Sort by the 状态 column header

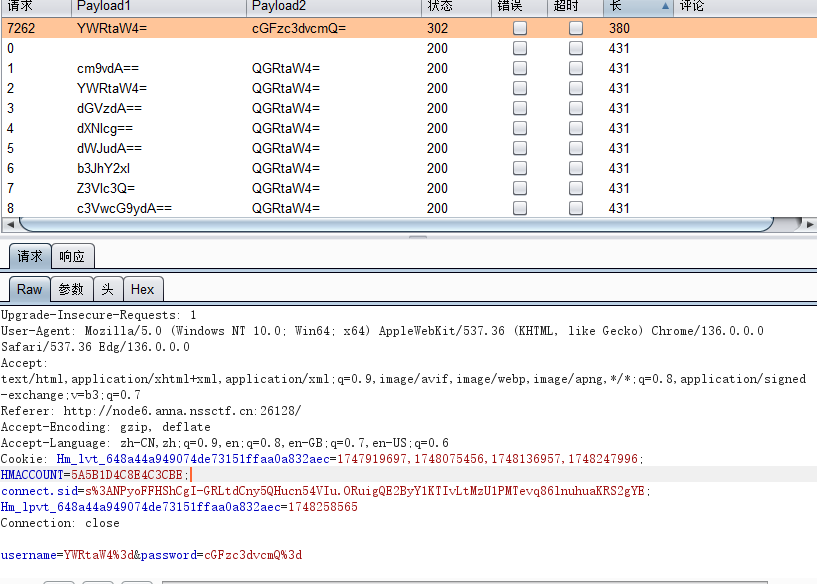(456, 6)
